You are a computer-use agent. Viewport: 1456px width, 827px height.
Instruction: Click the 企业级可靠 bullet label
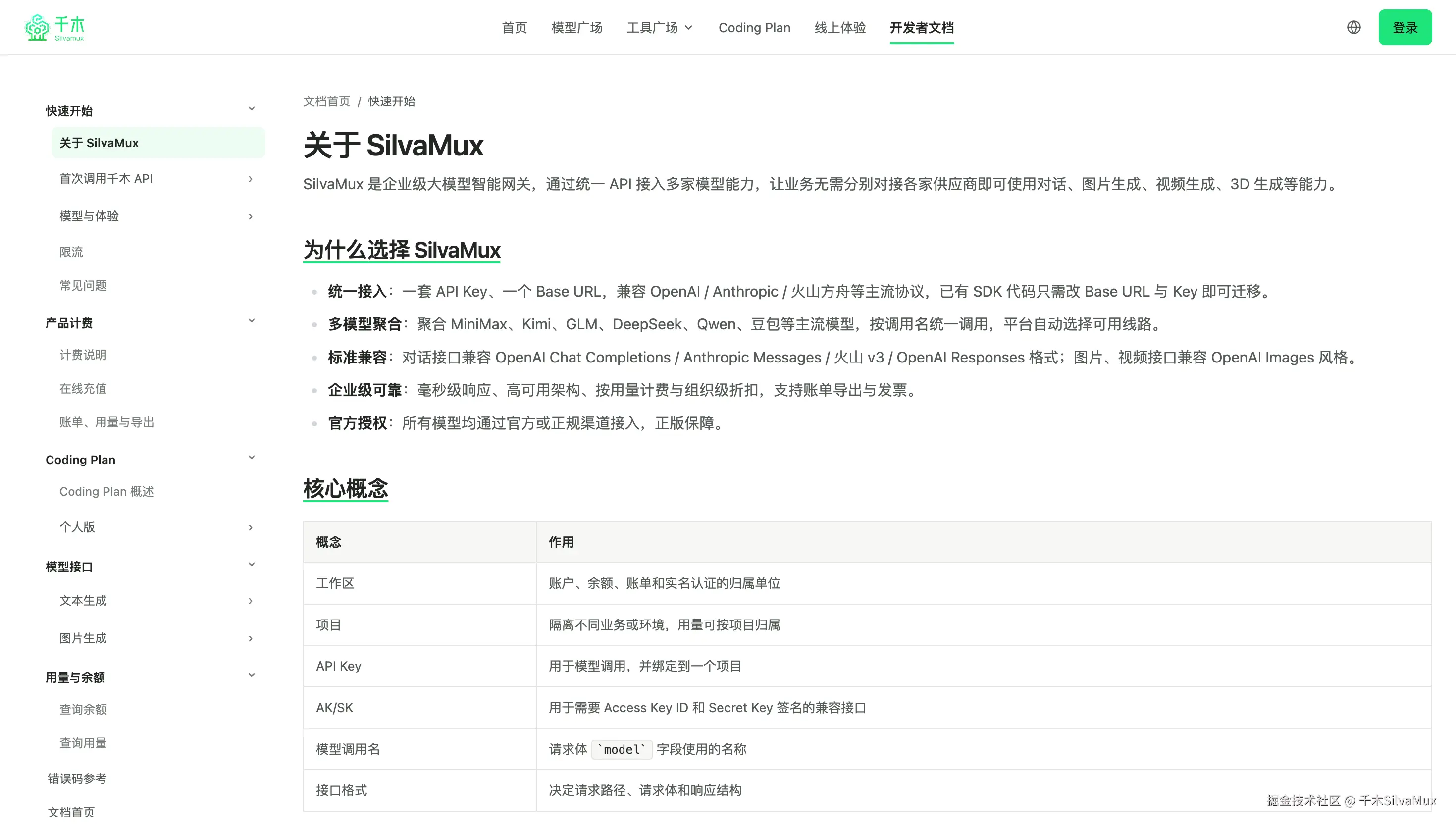[364, 390]
